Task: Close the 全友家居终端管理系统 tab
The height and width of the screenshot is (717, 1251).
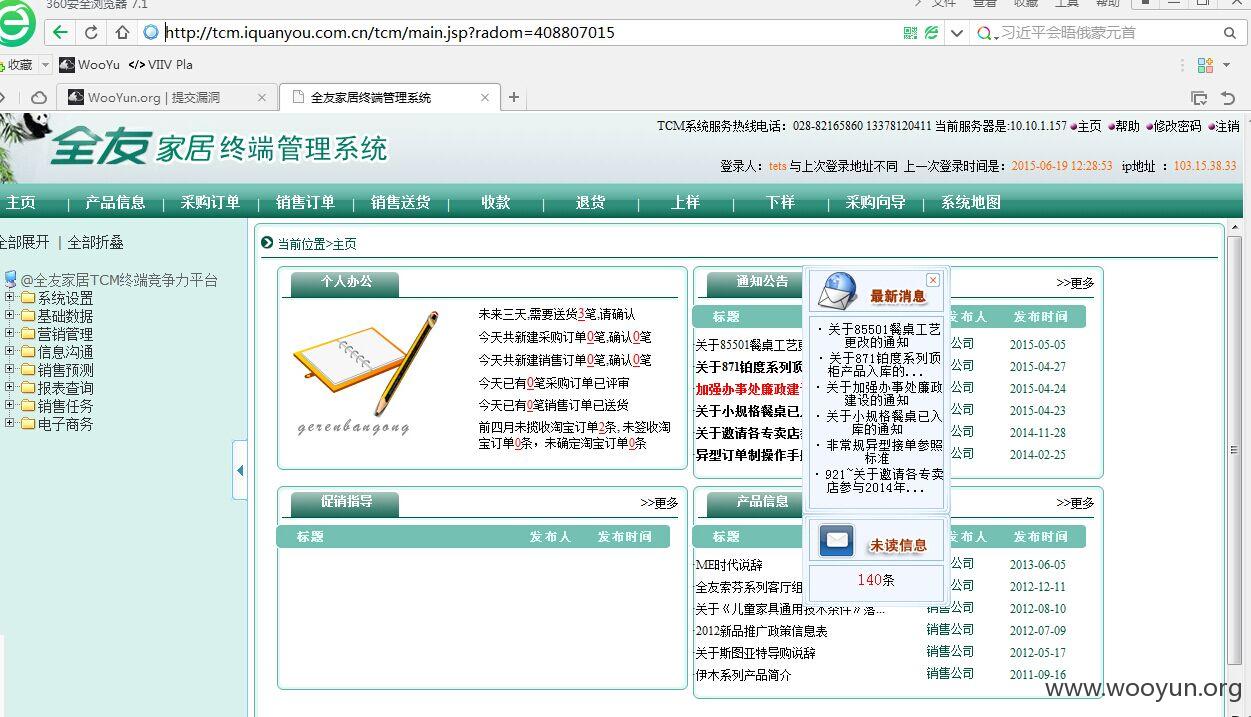Action: (x=485, y=98)
